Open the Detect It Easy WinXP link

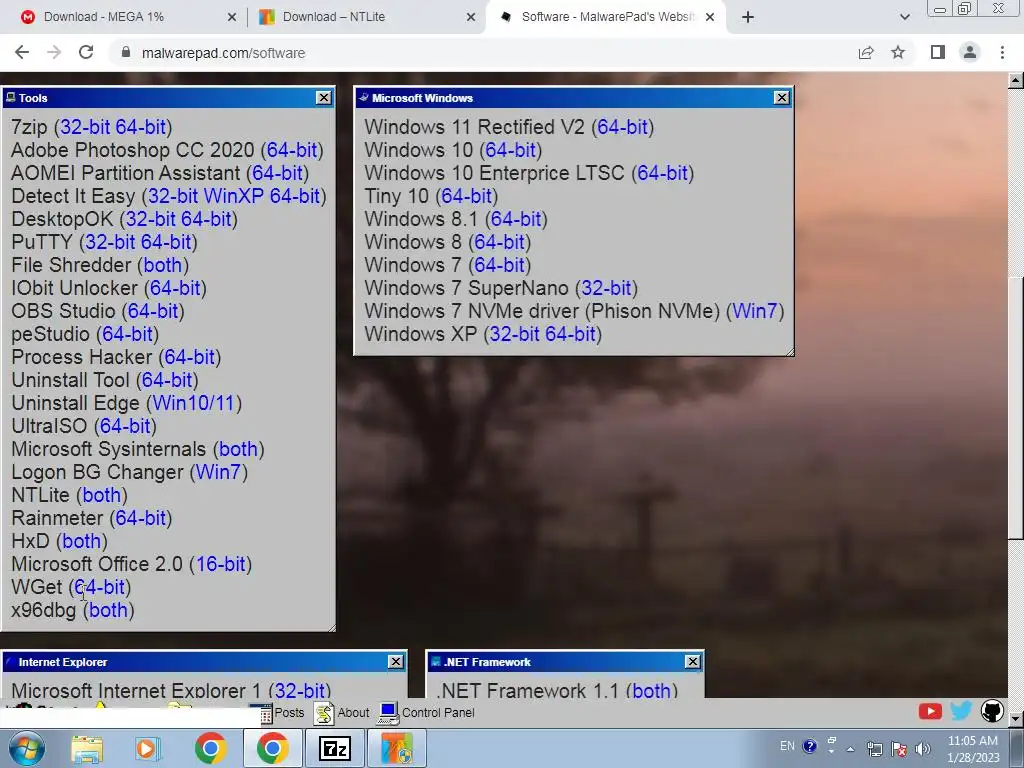(233, 196)
